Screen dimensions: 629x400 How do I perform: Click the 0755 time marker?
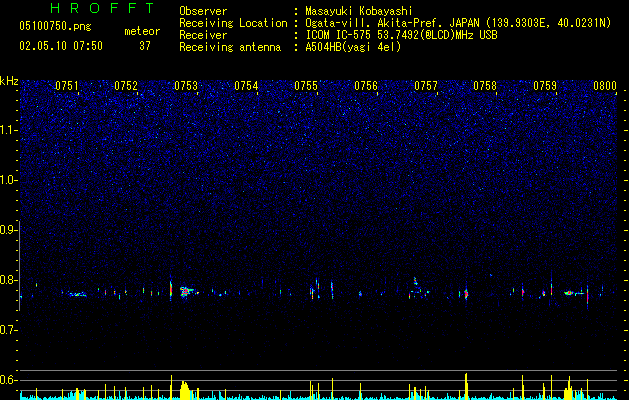(306, 86)
